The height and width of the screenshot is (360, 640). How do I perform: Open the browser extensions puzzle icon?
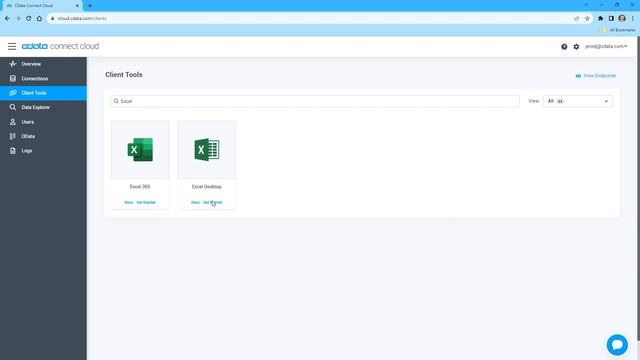tap(600, 18)
